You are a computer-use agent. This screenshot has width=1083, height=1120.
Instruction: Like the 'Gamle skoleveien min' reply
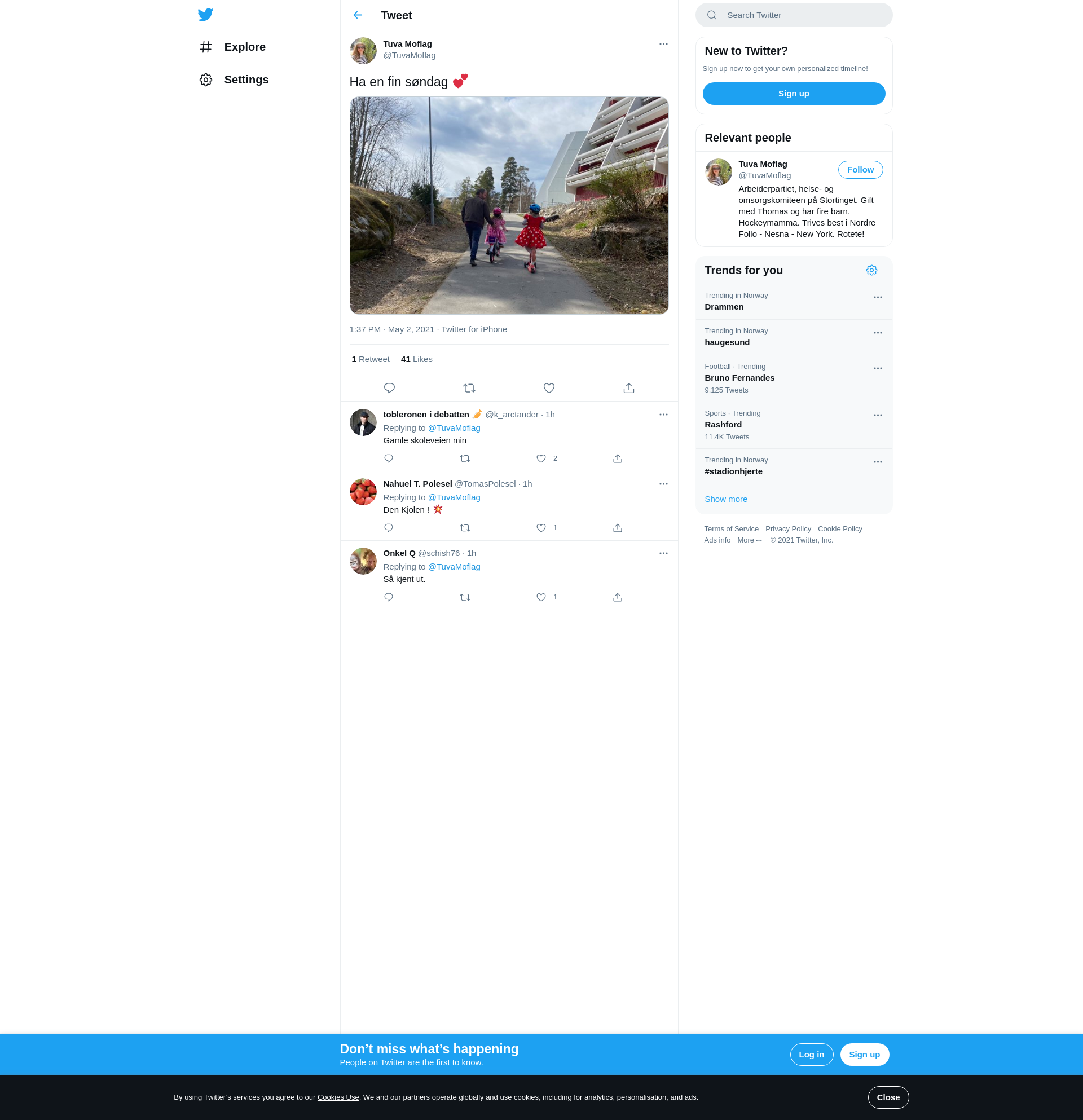coord(541,458)
